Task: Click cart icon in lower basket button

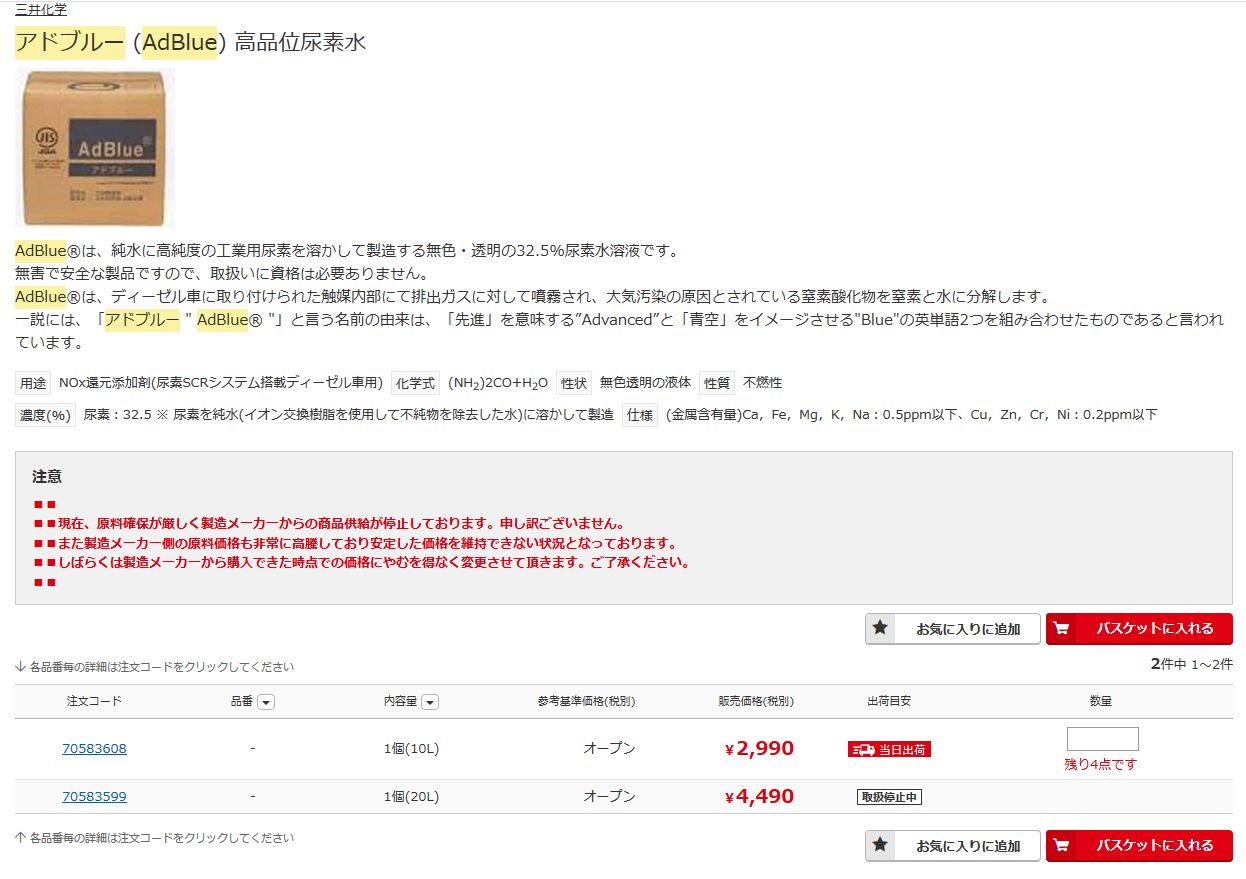Action: [1061, 846]
